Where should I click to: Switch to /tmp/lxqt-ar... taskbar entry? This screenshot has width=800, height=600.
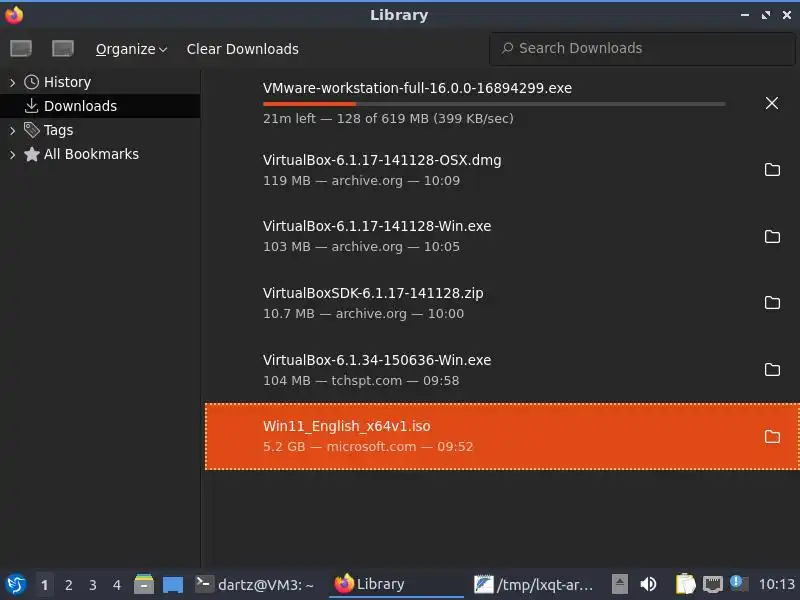(533, 584)
